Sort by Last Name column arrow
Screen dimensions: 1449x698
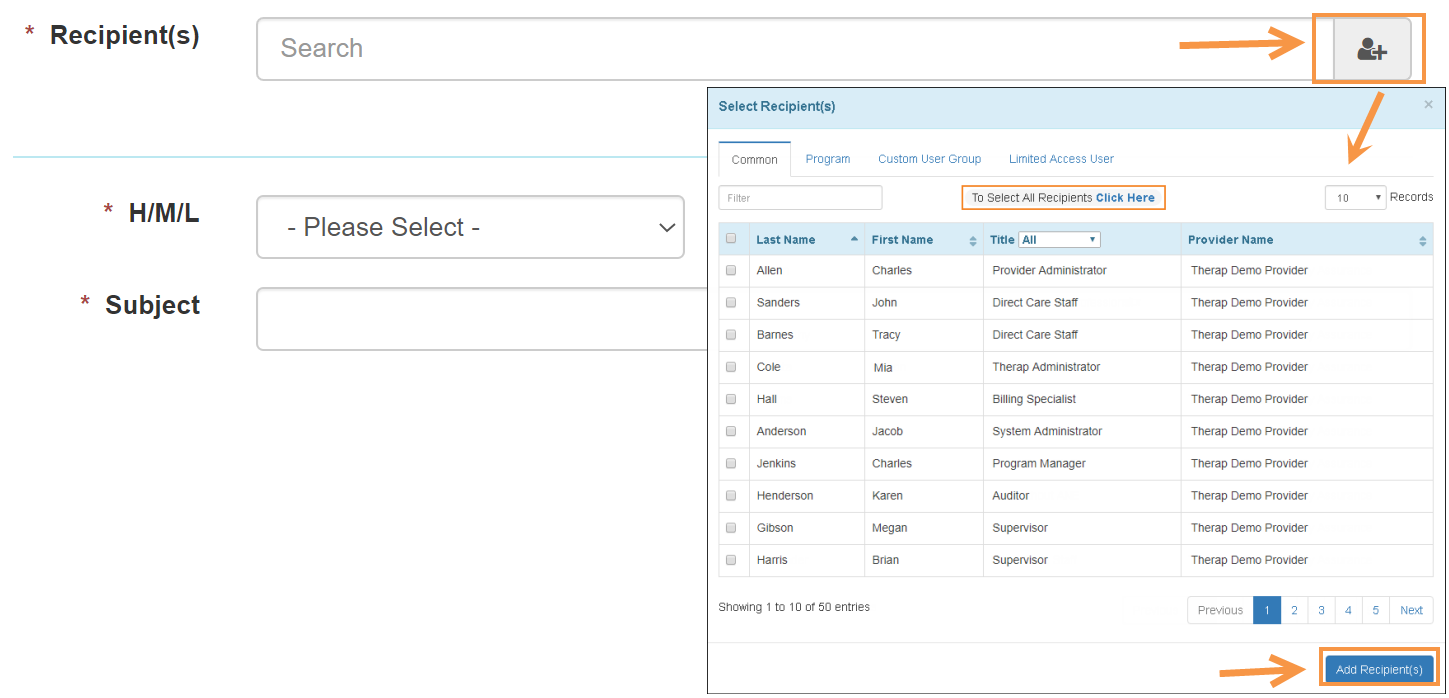(854, 240)
